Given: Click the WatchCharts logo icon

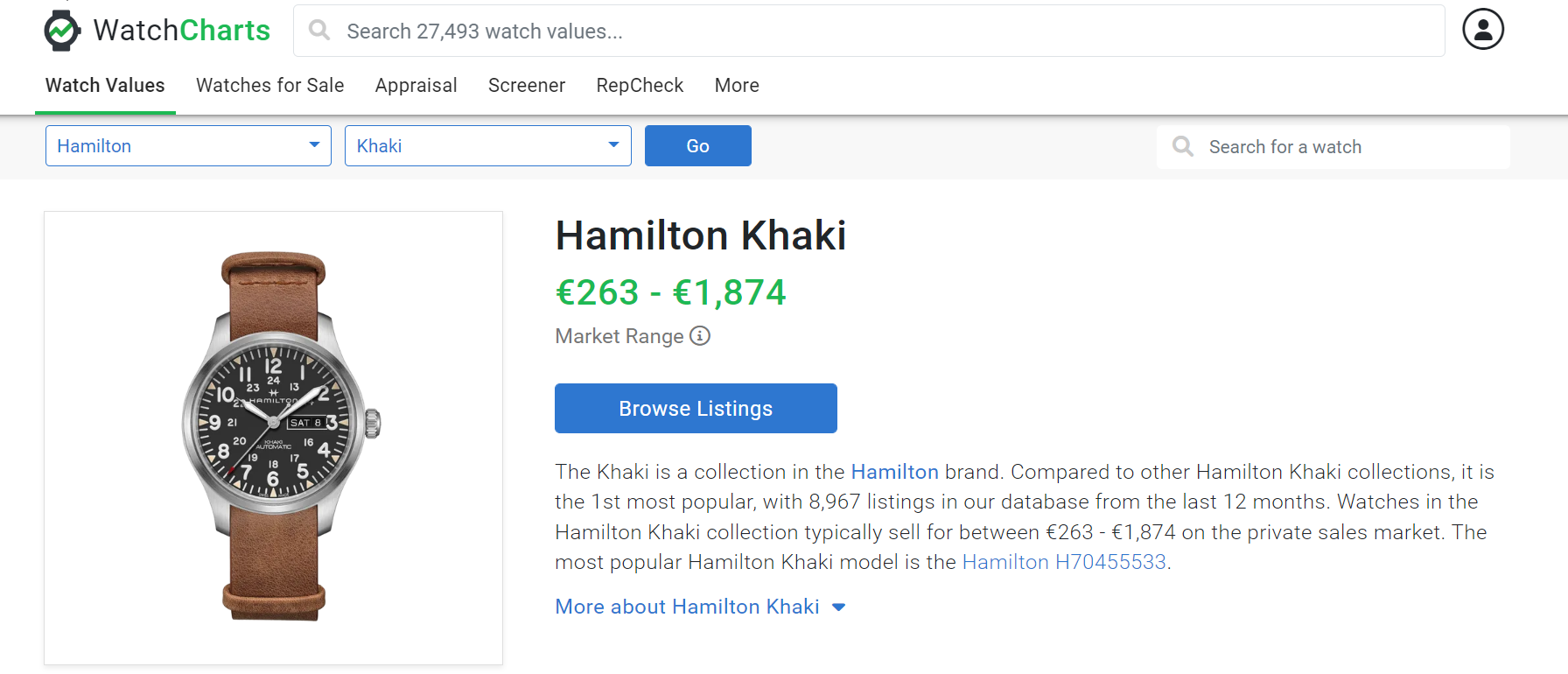Looking at the screenshot, I should pos(62,31).
